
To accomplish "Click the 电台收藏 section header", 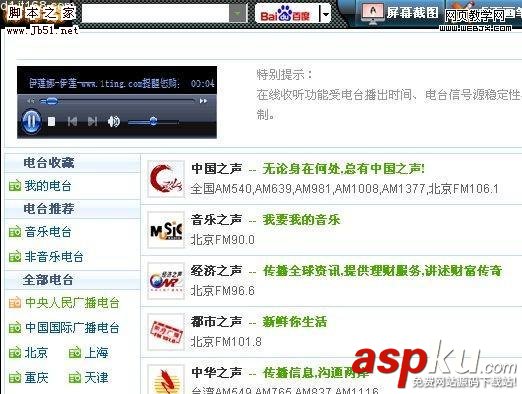I will coord(49,163).
